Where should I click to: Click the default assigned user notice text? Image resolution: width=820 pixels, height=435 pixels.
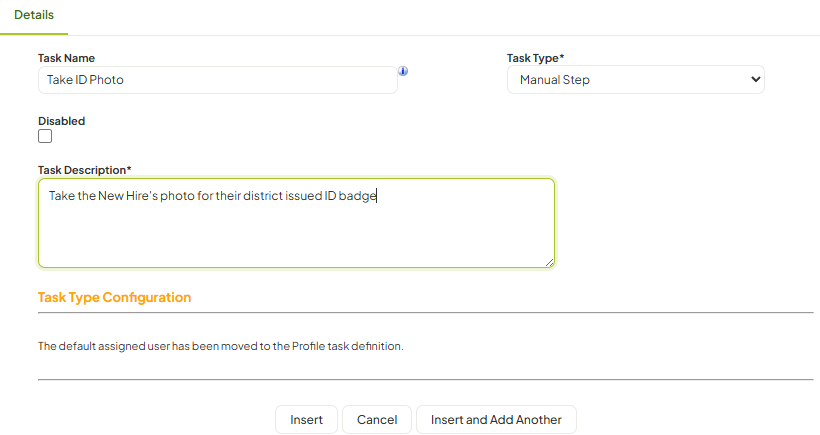pyautogui.click(x=221, y=346)
